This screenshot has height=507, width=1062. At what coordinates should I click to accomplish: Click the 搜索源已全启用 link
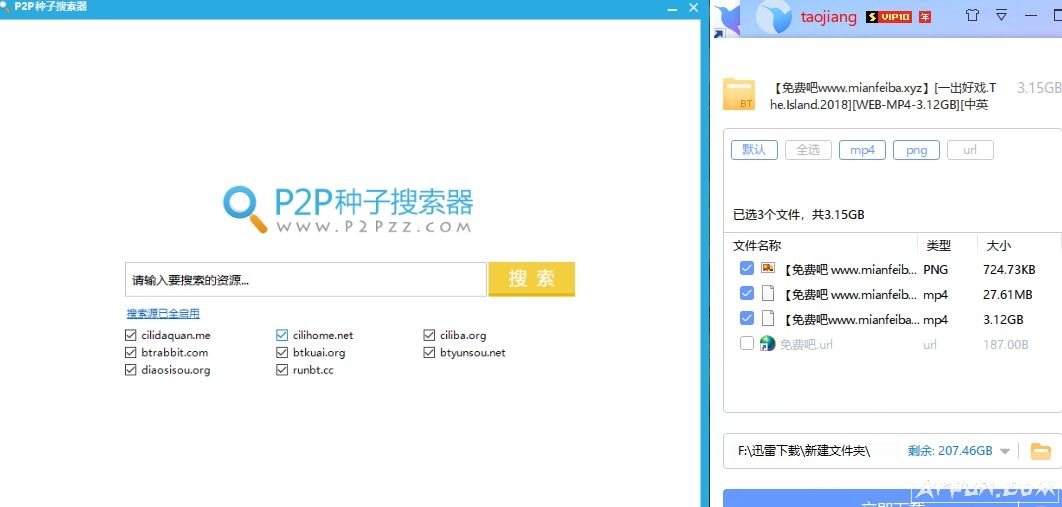[163, 313]
